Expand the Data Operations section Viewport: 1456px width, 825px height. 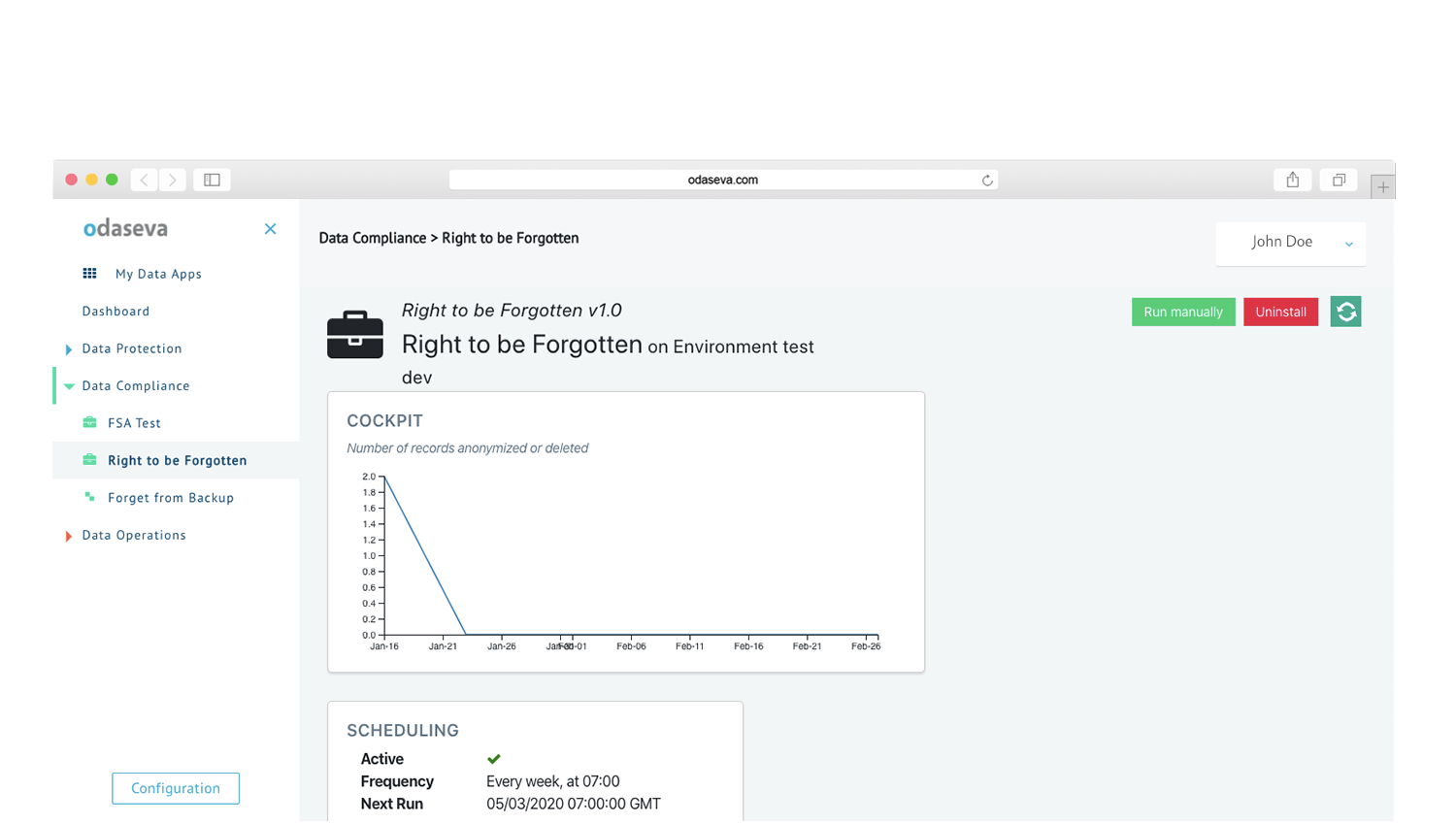[69, 536]
